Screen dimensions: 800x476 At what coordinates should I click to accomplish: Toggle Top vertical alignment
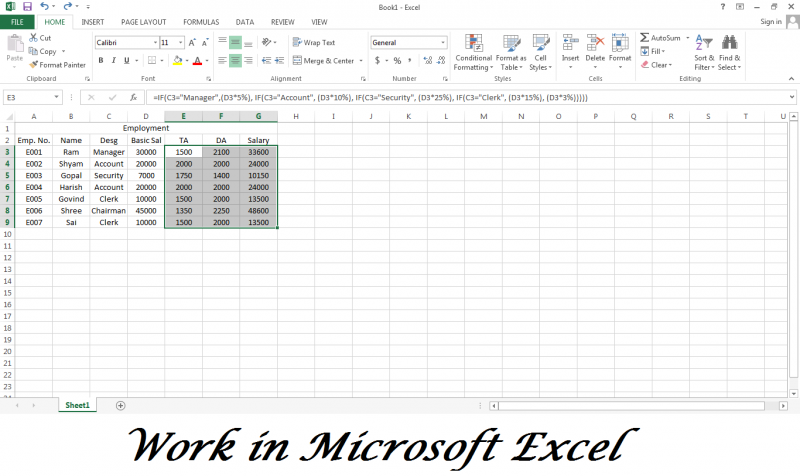[x=222, y=42]
